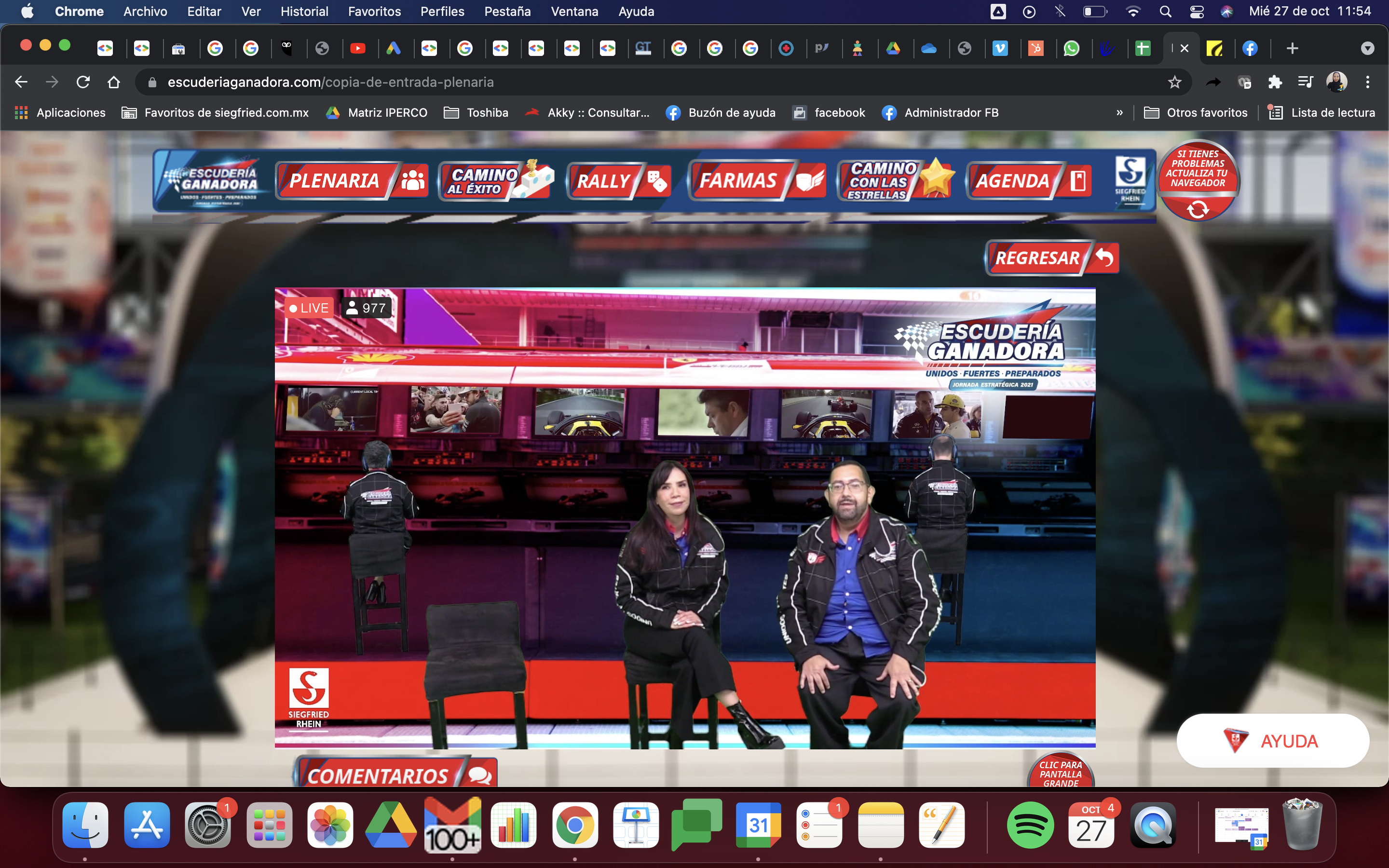Image resolution: width=1389 pixels, height=868 pixels.
Task: Launch App Store from the Dock
Action: (x=146, y=825)
